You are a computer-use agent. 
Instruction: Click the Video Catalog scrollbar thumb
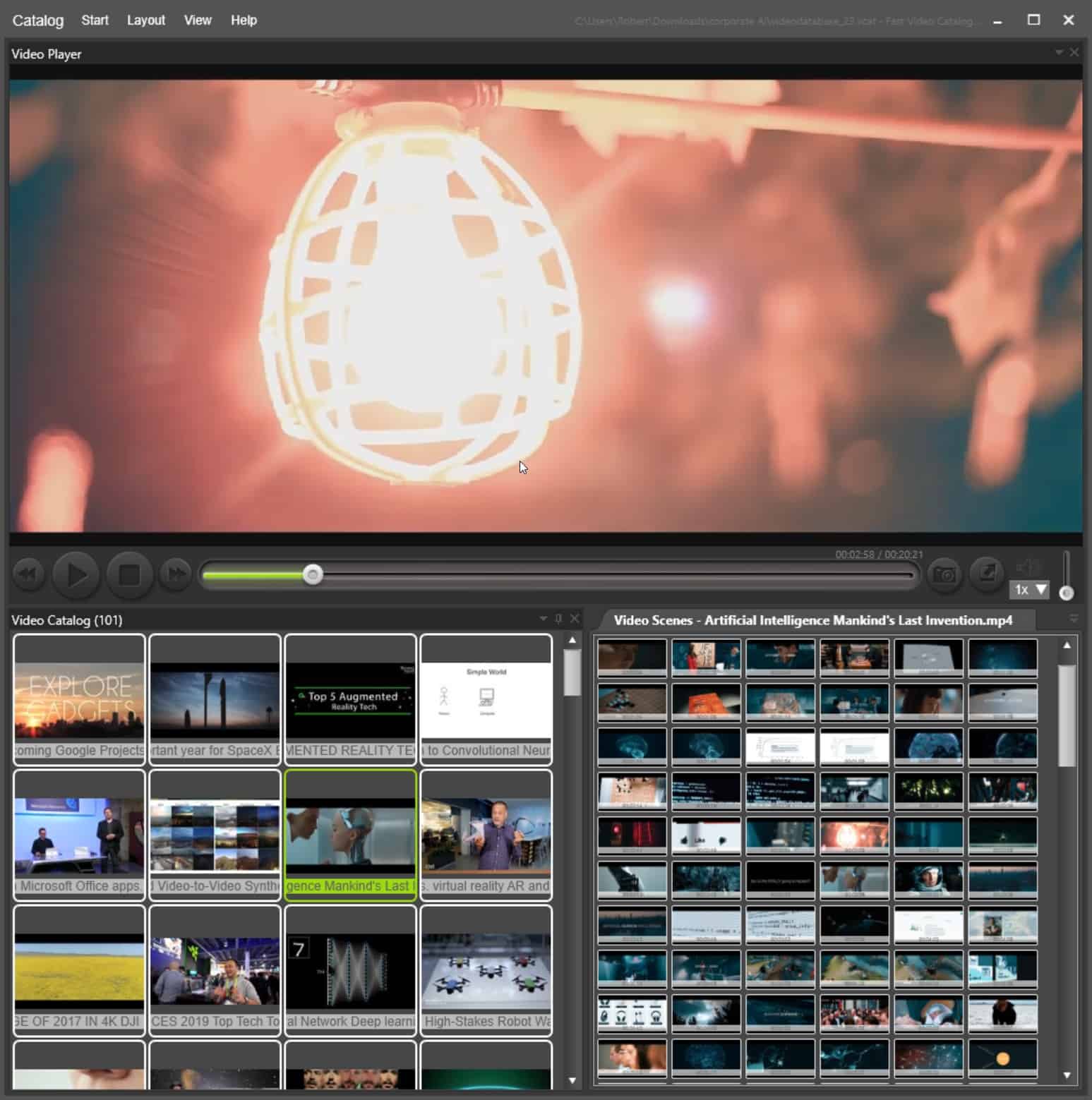pos(572,672)
